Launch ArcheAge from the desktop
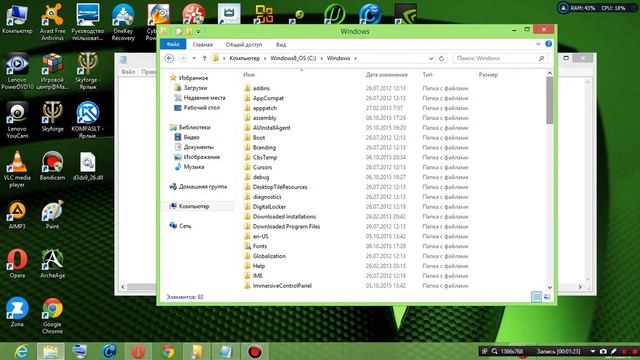Viewport: 640px width, 360px height. 52,263
